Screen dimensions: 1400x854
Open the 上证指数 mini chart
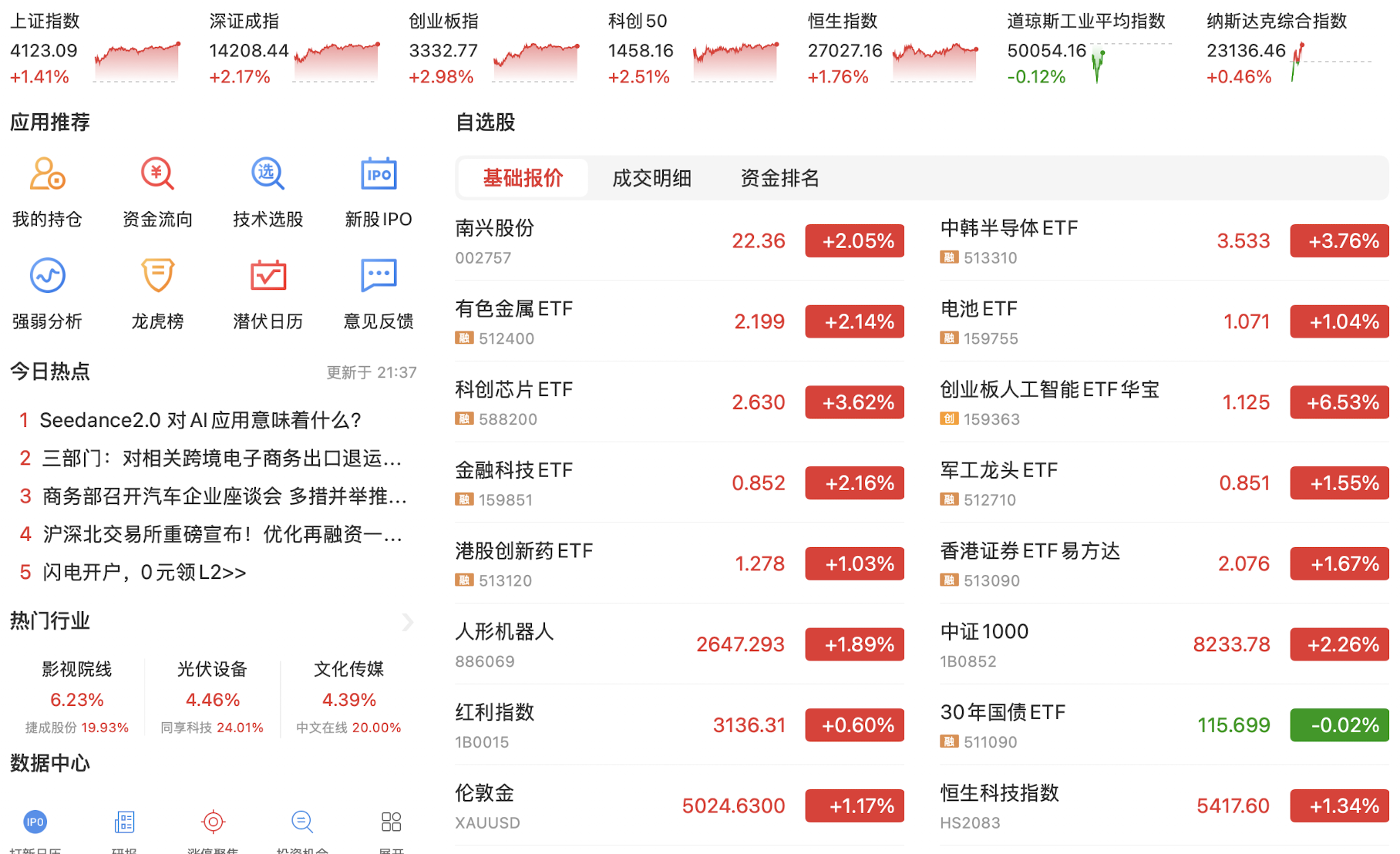click(136, 62)
